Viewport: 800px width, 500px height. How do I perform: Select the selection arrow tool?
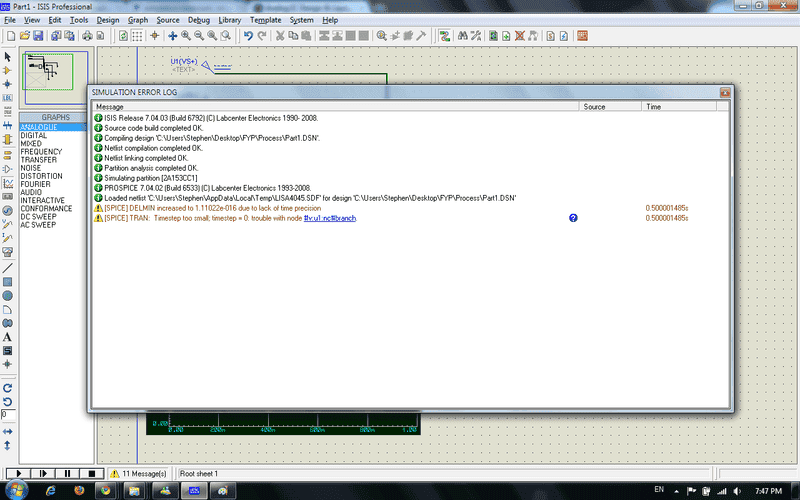click(x=8, y=57)
